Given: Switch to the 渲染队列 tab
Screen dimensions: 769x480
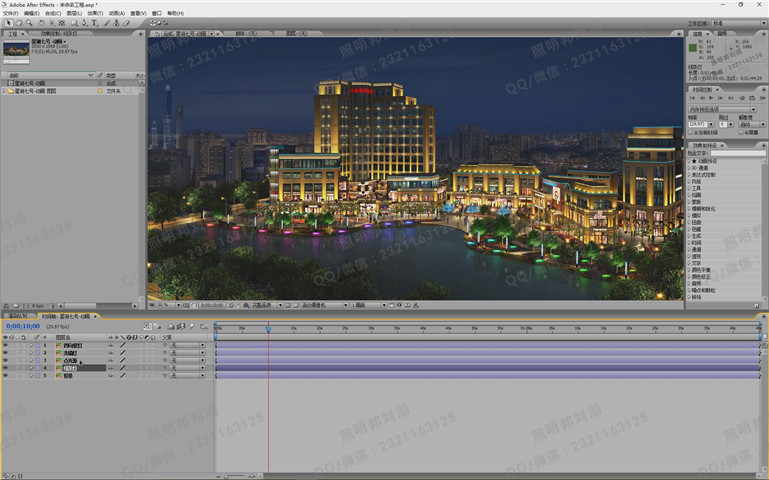Looking at the screenshot, I should [18, 316].
